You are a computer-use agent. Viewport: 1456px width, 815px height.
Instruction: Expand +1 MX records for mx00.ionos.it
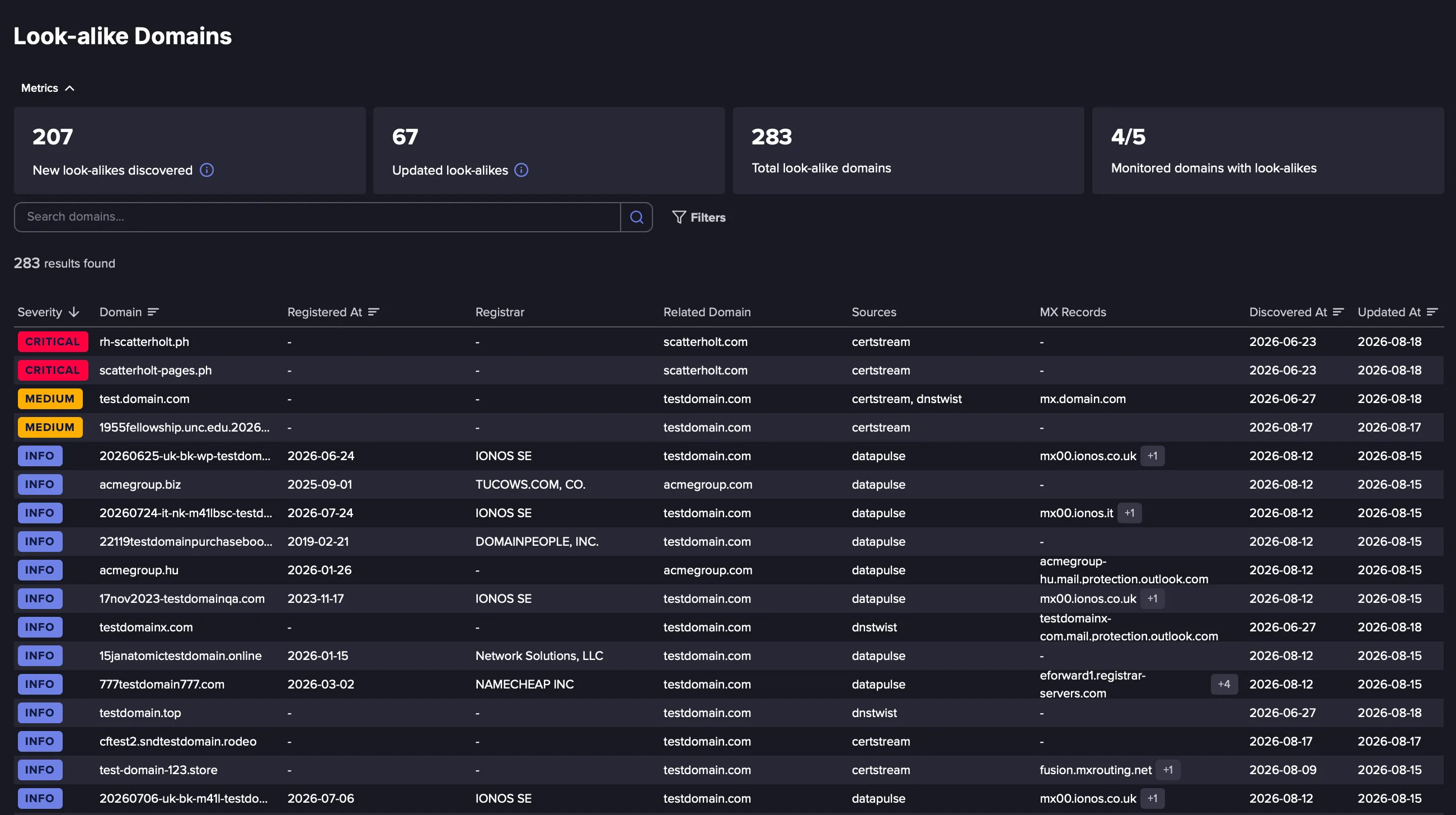pos(1129,513)
